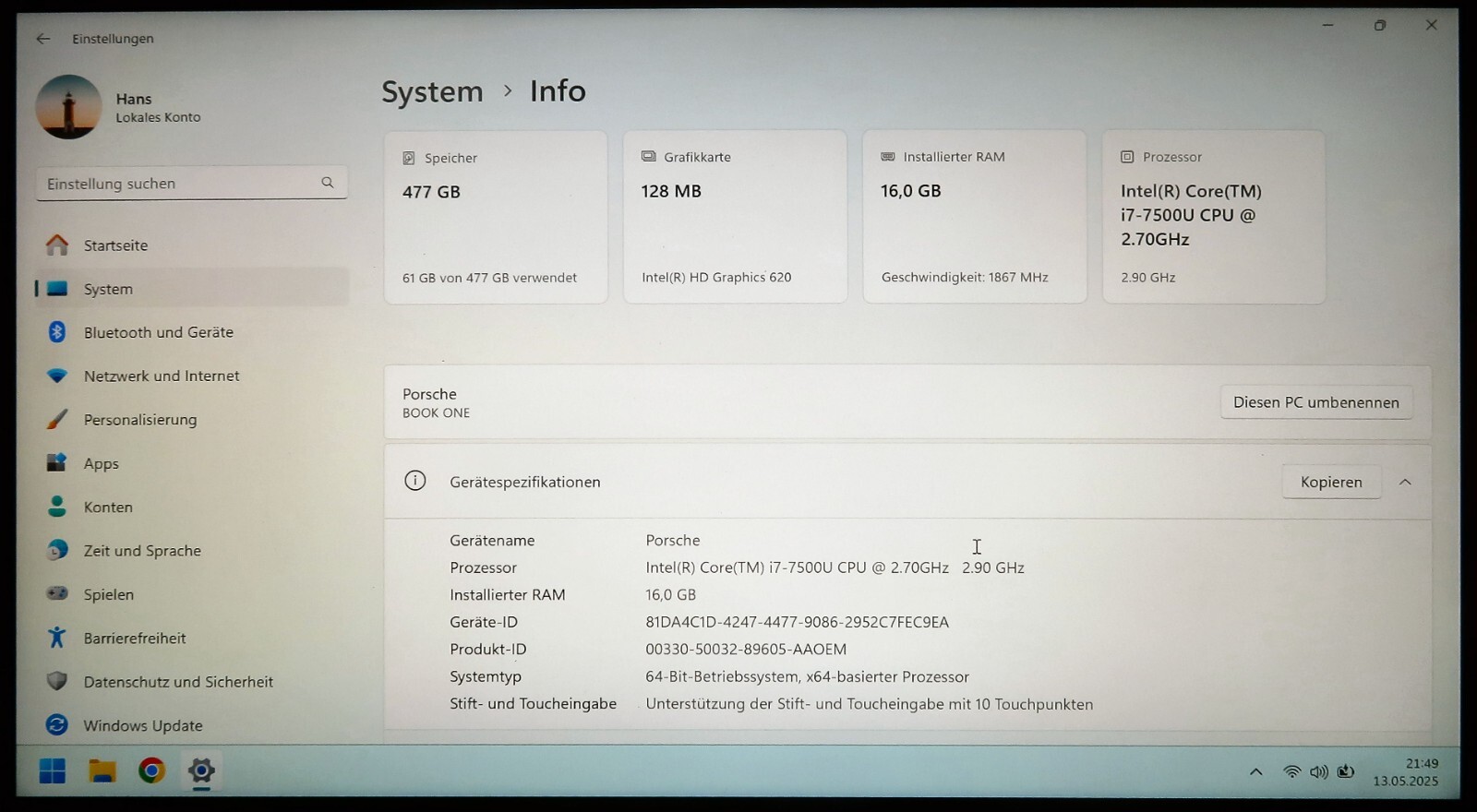
Task: Open File Explorer from taskbar
Action: (102, 770)
